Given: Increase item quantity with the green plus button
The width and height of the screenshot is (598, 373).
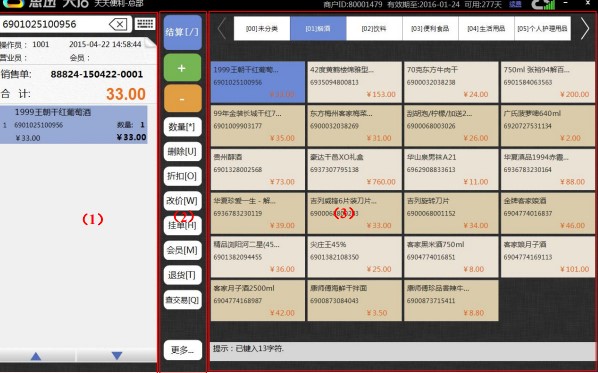Looking at the screenshot, I should (182, 68).
